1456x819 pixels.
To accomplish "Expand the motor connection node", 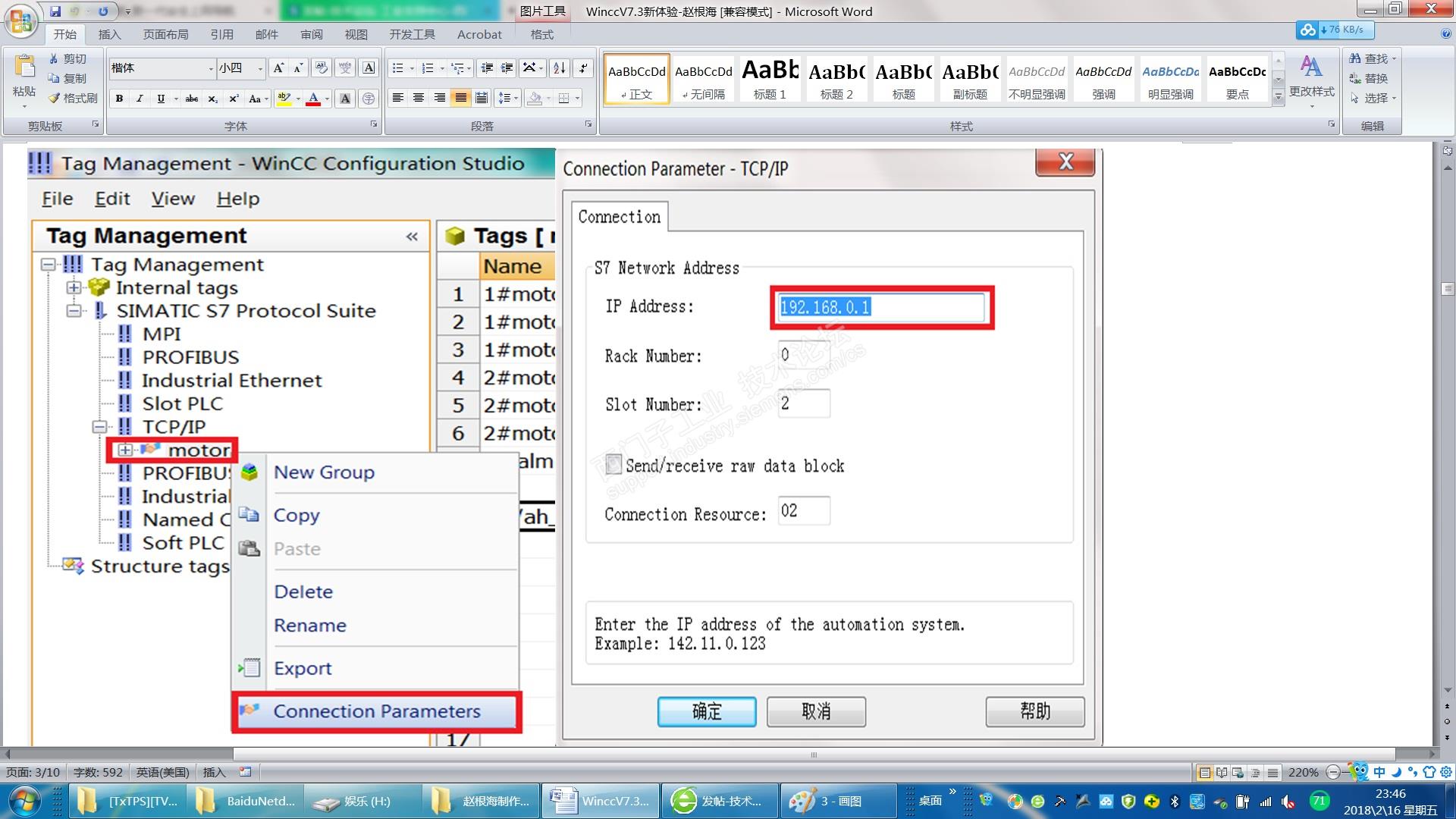I will click(x=125, y=450).
